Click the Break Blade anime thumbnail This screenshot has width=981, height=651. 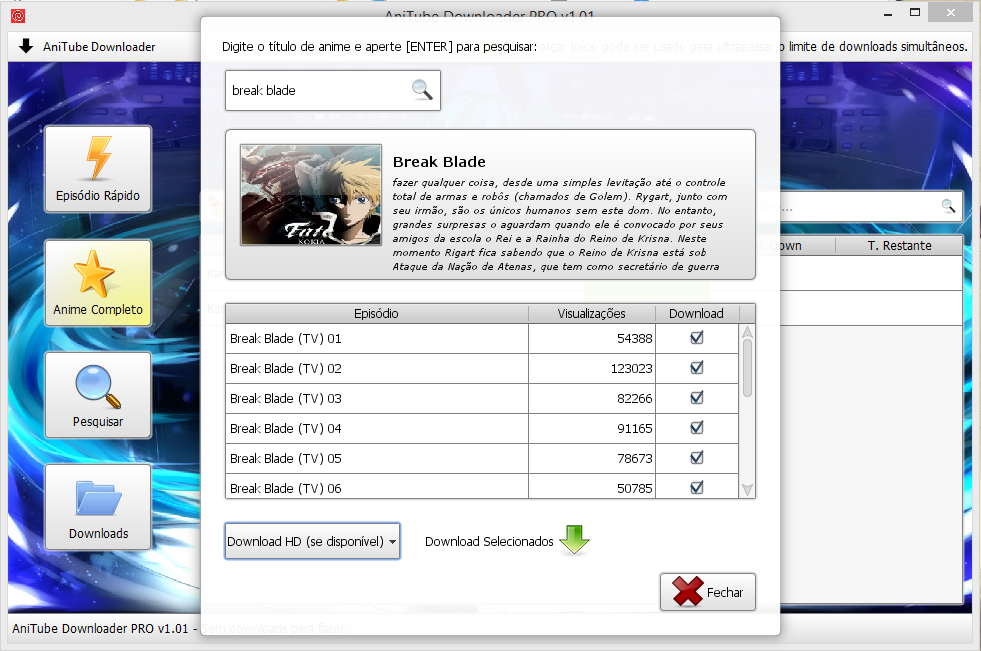pyautogui.click(x=311, y=195)
